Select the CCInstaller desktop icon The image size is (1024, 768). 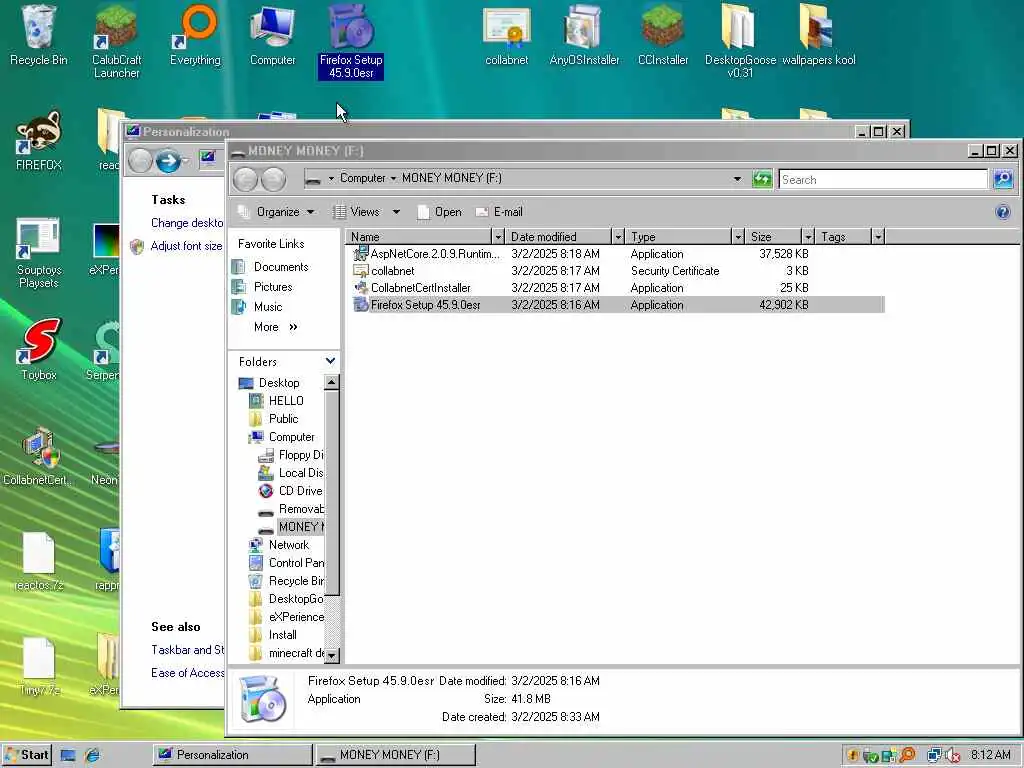pos(663,36)
